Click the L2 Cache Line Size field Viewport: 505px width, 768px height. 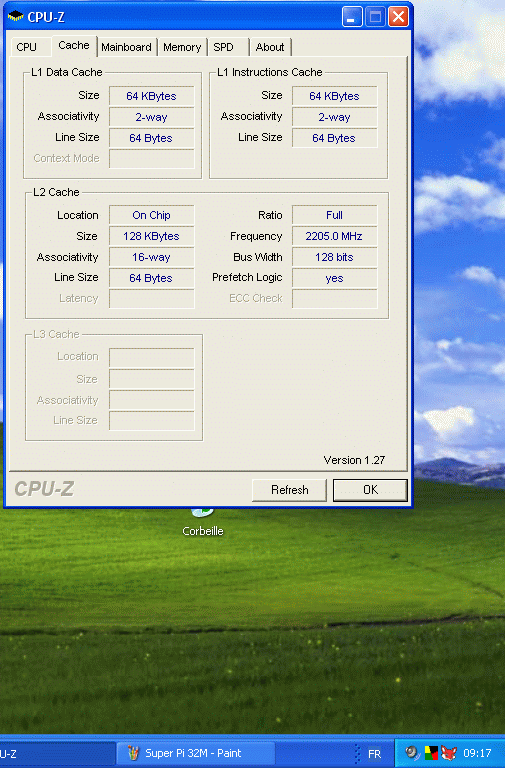tap(151, 278)
